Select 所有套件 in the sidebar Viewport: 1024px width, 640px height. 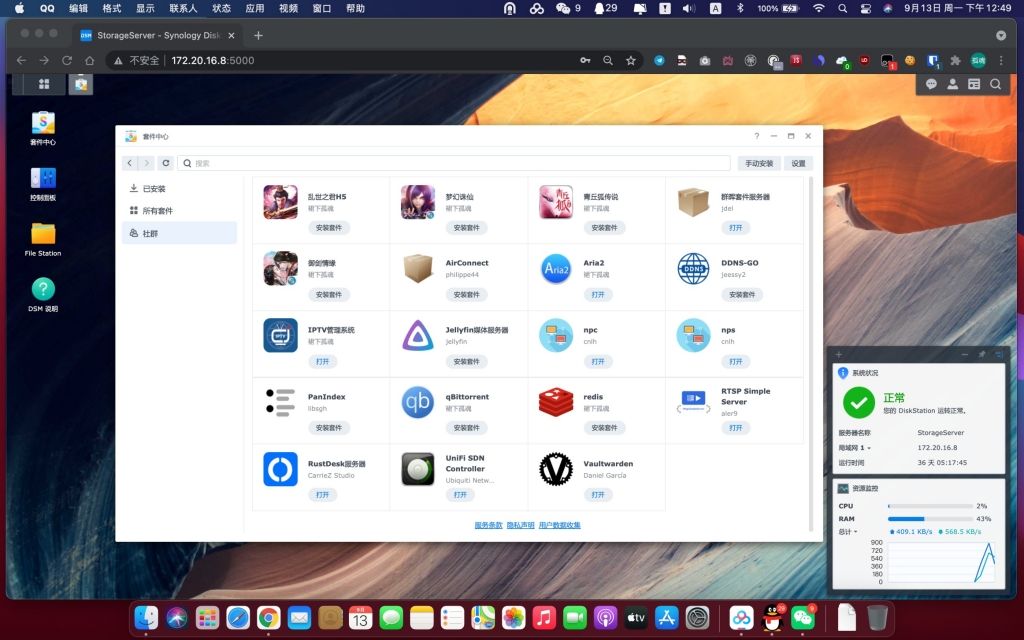pos(179,211)
